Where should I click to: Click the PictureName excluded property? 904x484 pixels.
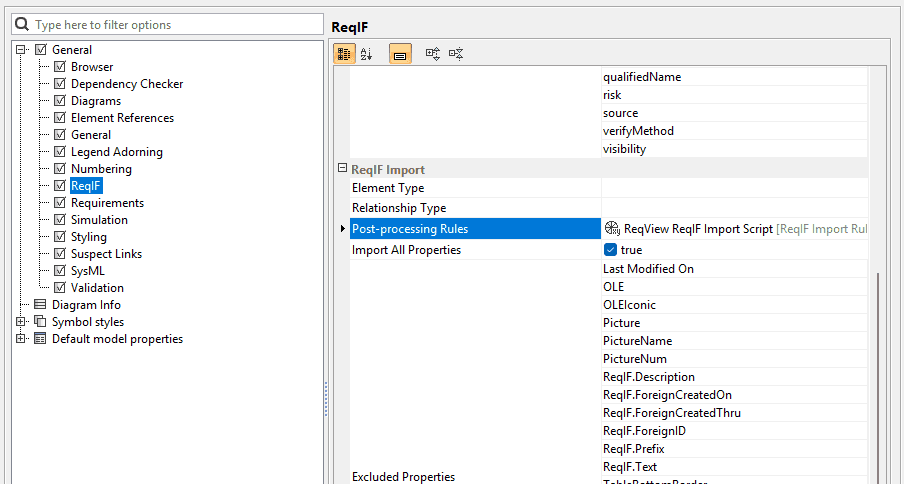(734, 341)
